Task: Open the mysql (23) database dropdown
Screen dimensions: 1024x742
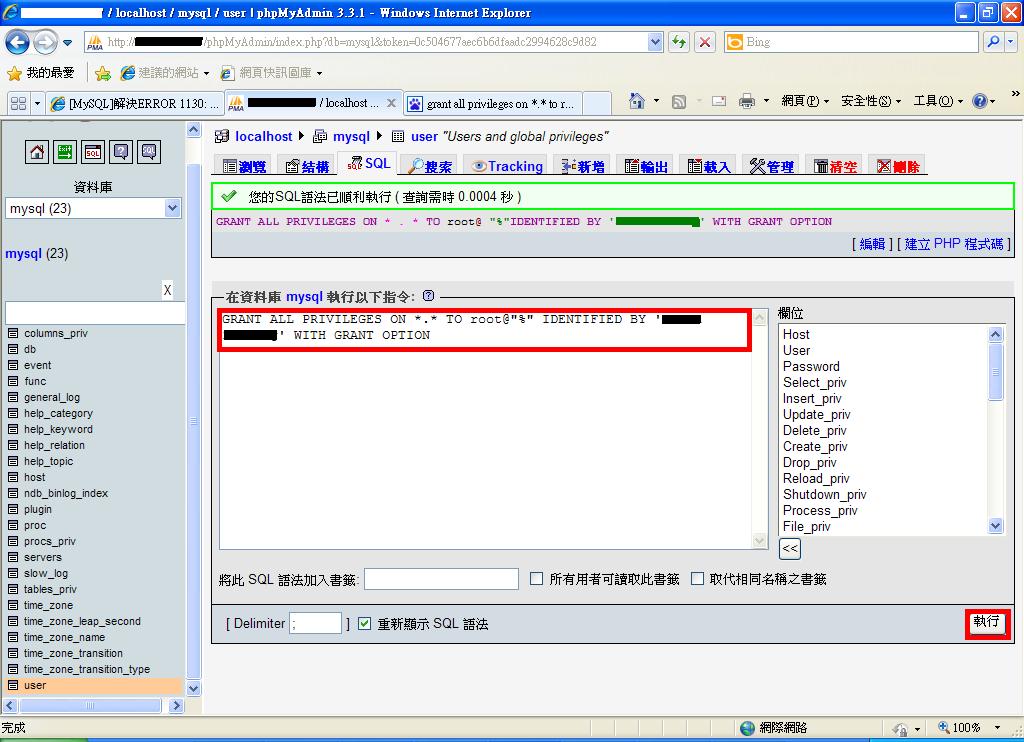Action: point(93,208)
